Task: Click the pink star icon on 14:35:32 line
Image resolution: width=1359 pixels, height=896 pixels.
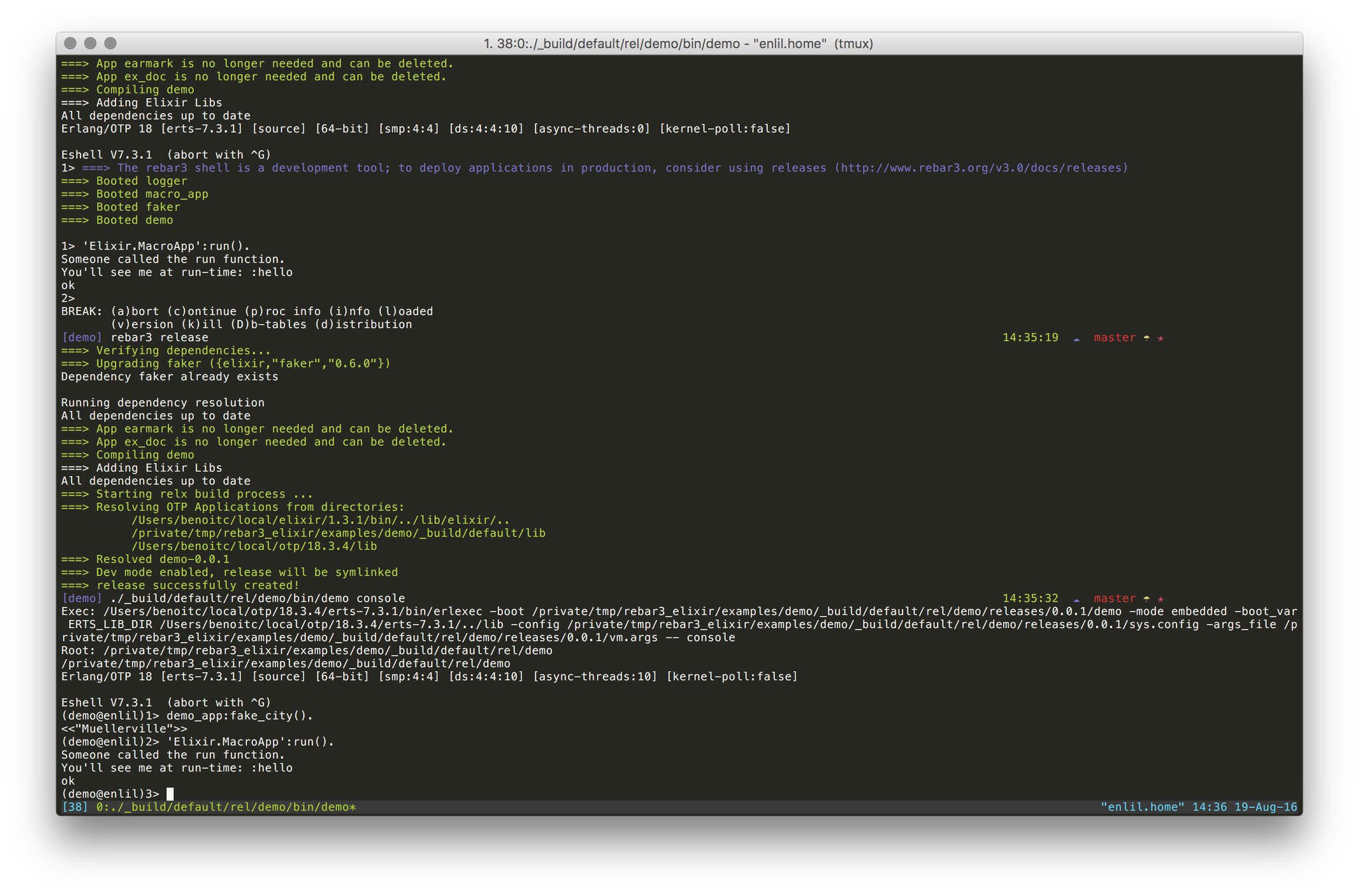Action: (x=1161, y=599)
